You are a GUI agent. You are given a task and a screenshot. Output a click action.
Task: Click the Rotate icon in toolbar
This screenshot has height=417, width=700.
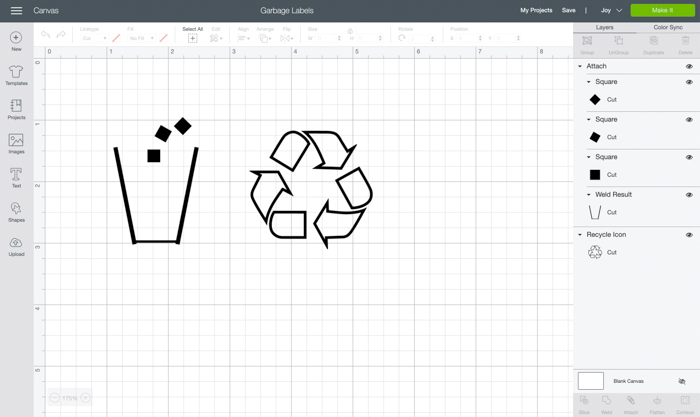pyautogui.click(x=402, y=38)
